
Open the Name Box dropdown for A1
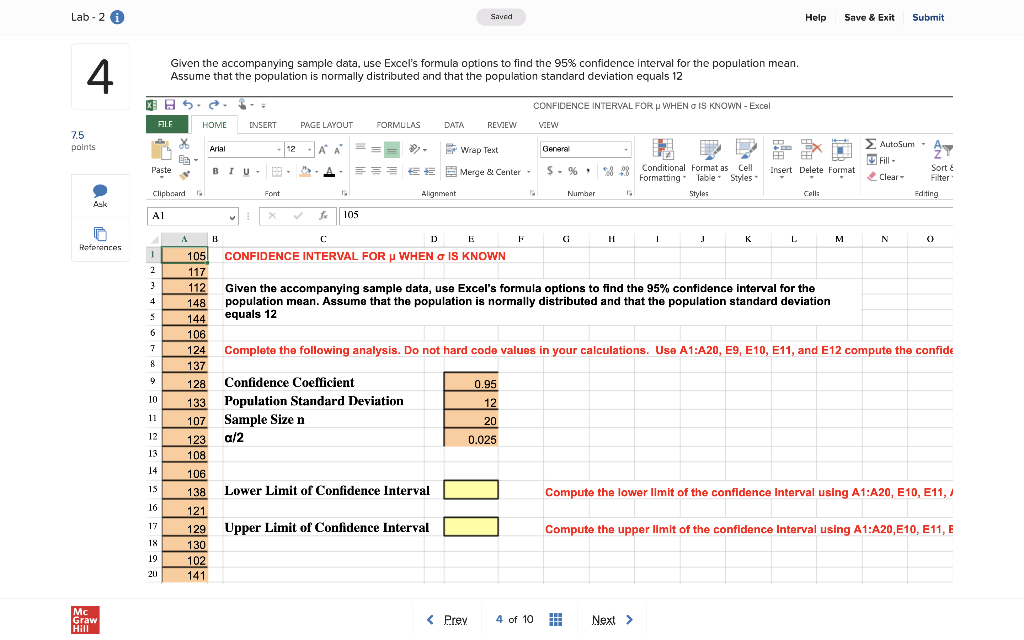coord(232,216)
